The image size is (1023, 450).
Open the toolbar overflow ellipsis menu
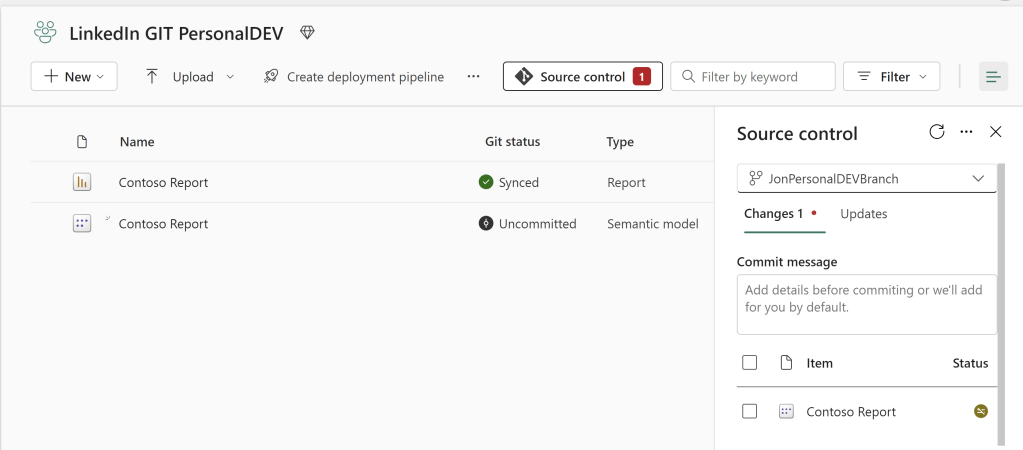coord(473,77)
